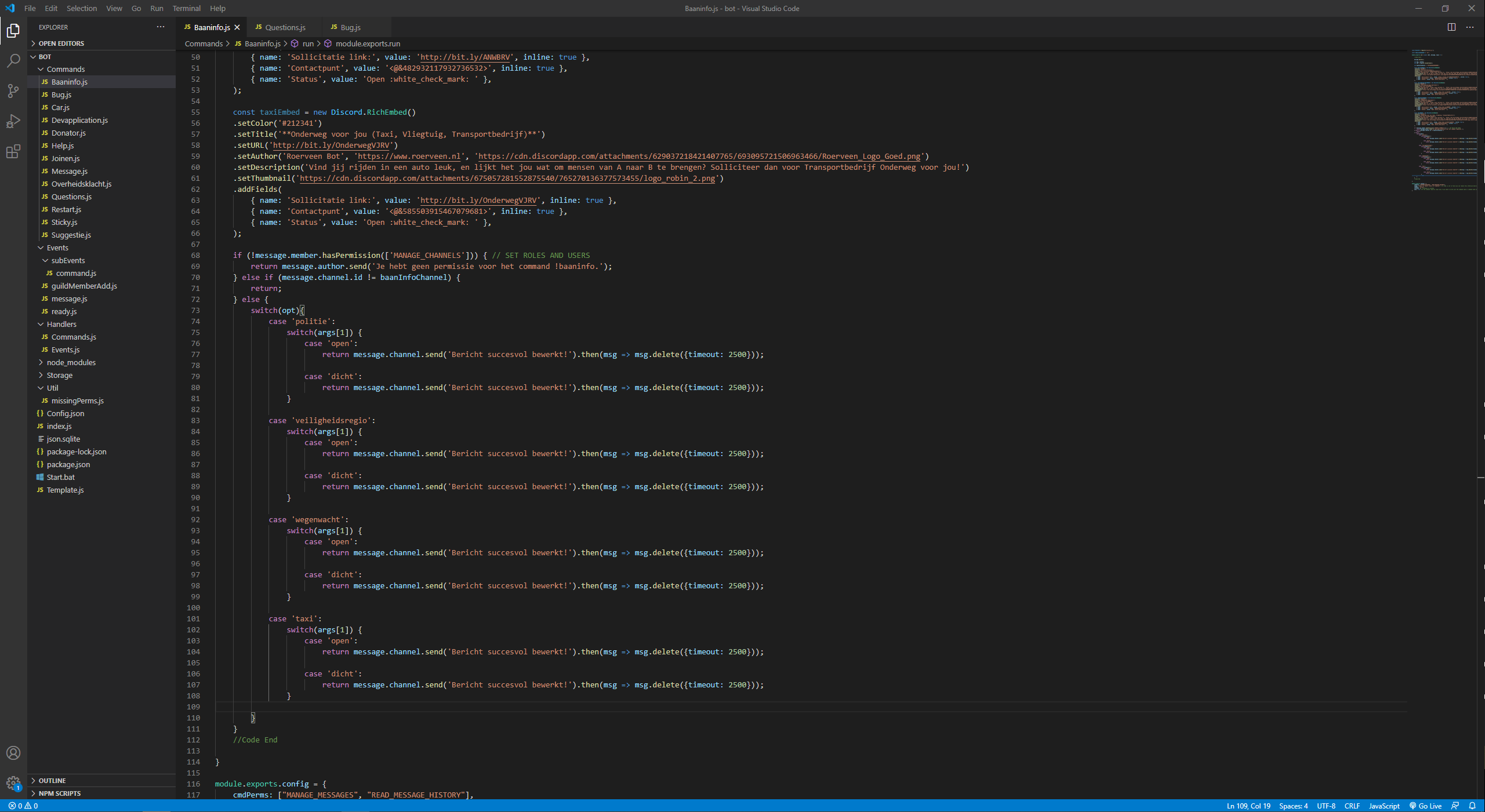Expand the NPM SCRIPTS section
This screenshot has height=812, width=1485.
(x=59, y=793)
